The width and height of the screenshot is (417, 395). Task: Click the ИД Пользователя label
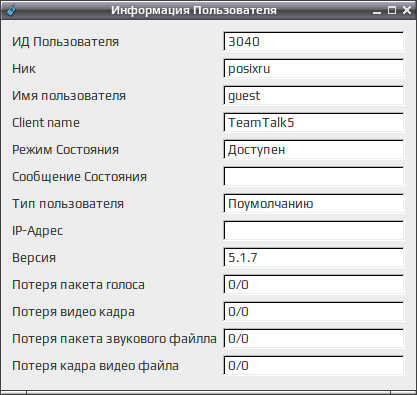click(x=65, y=42)
